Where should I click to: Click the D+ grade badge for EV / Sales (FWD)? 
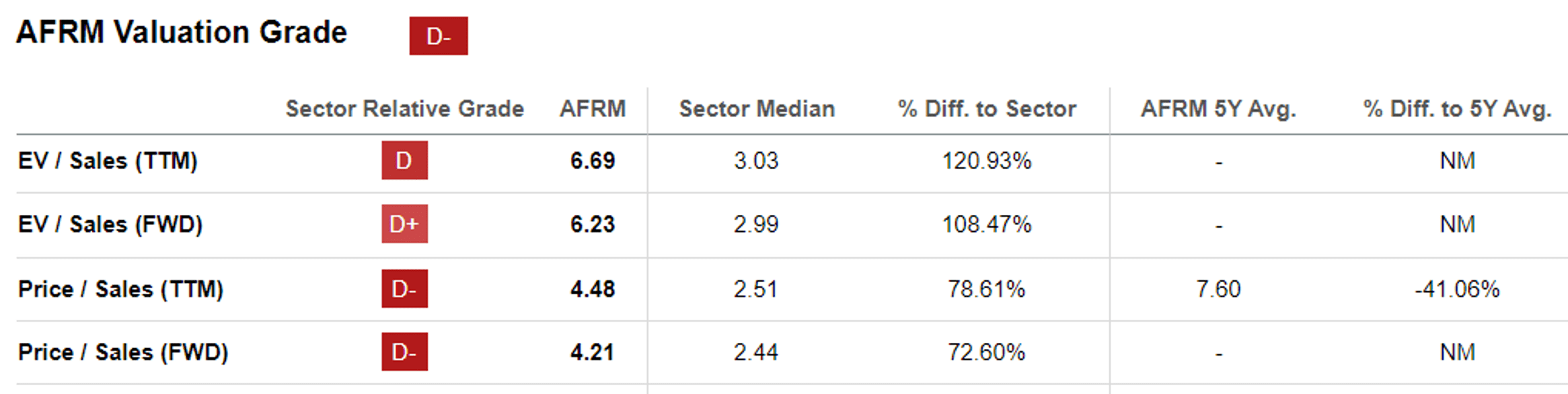(404, 224)
